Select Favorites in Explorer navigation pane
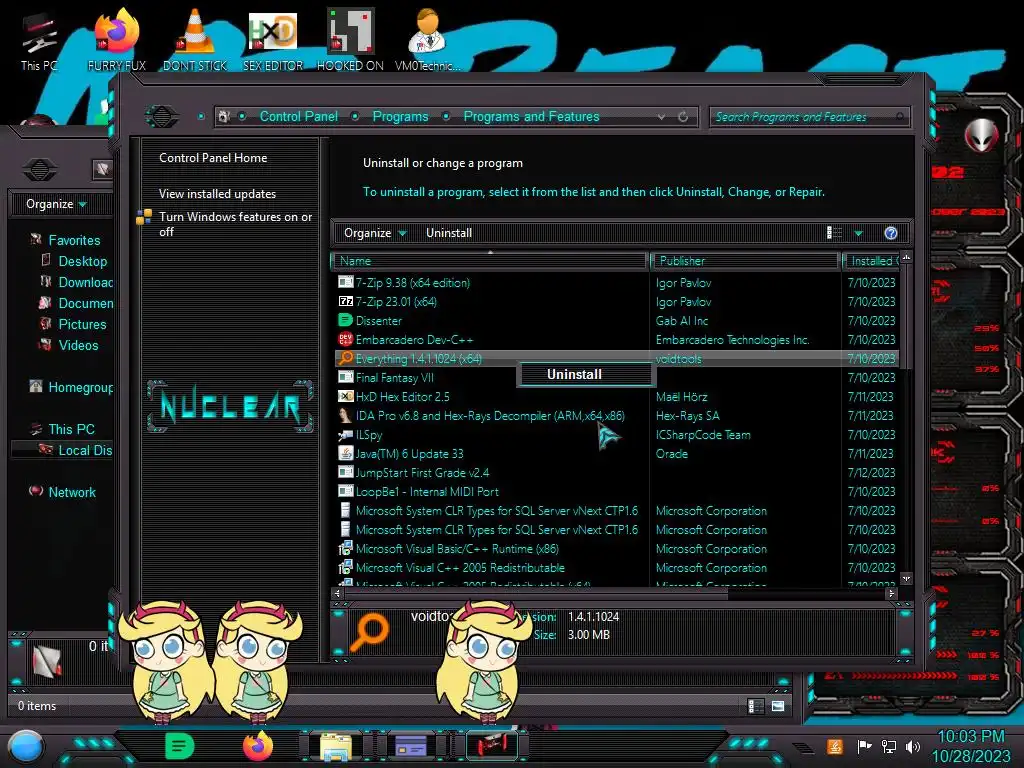The image size is (1024, 768). point(74,240)
